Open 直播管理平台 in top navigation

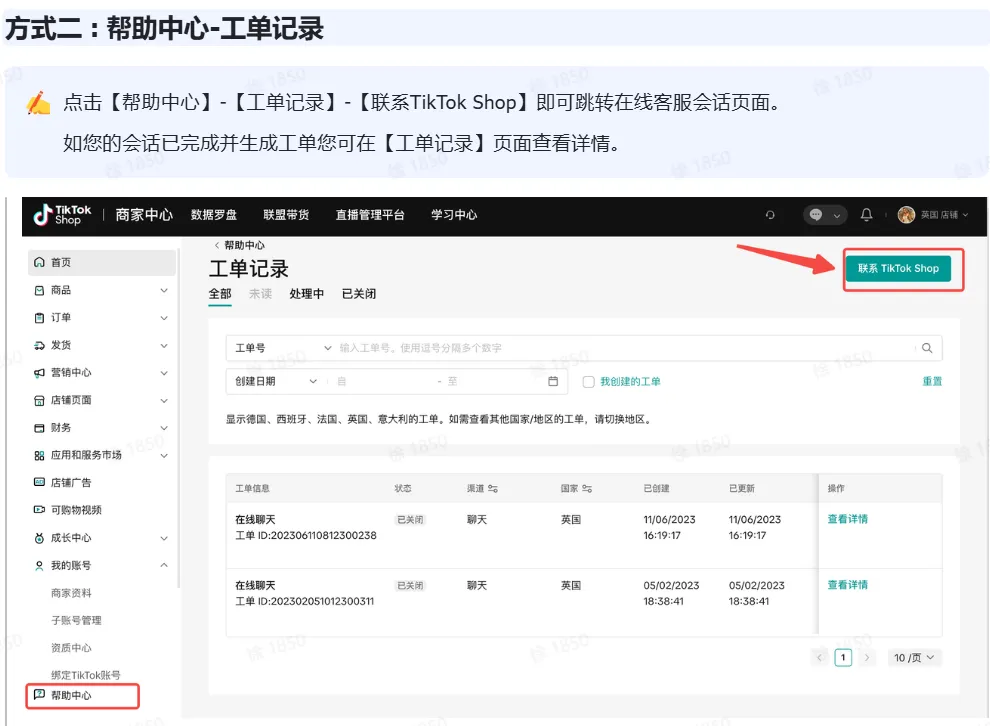click(x=370, y=215)
